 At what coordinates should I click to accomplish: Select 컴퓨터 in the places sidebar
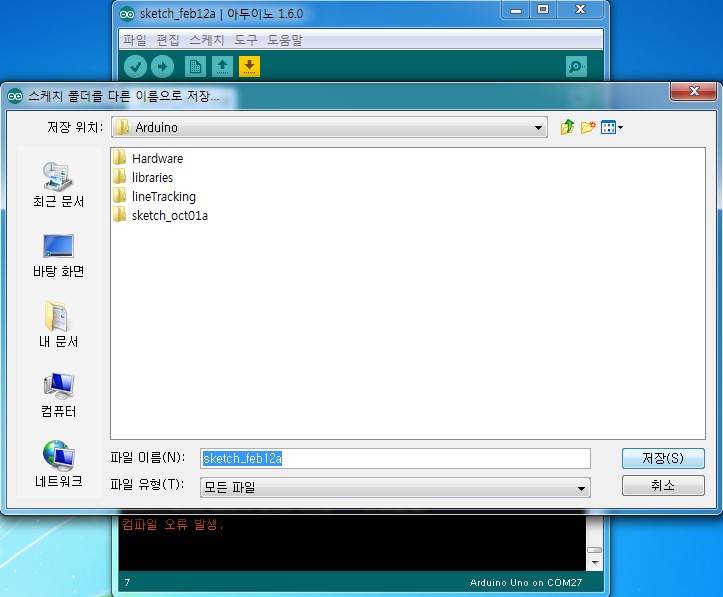[x=58, y=395]
